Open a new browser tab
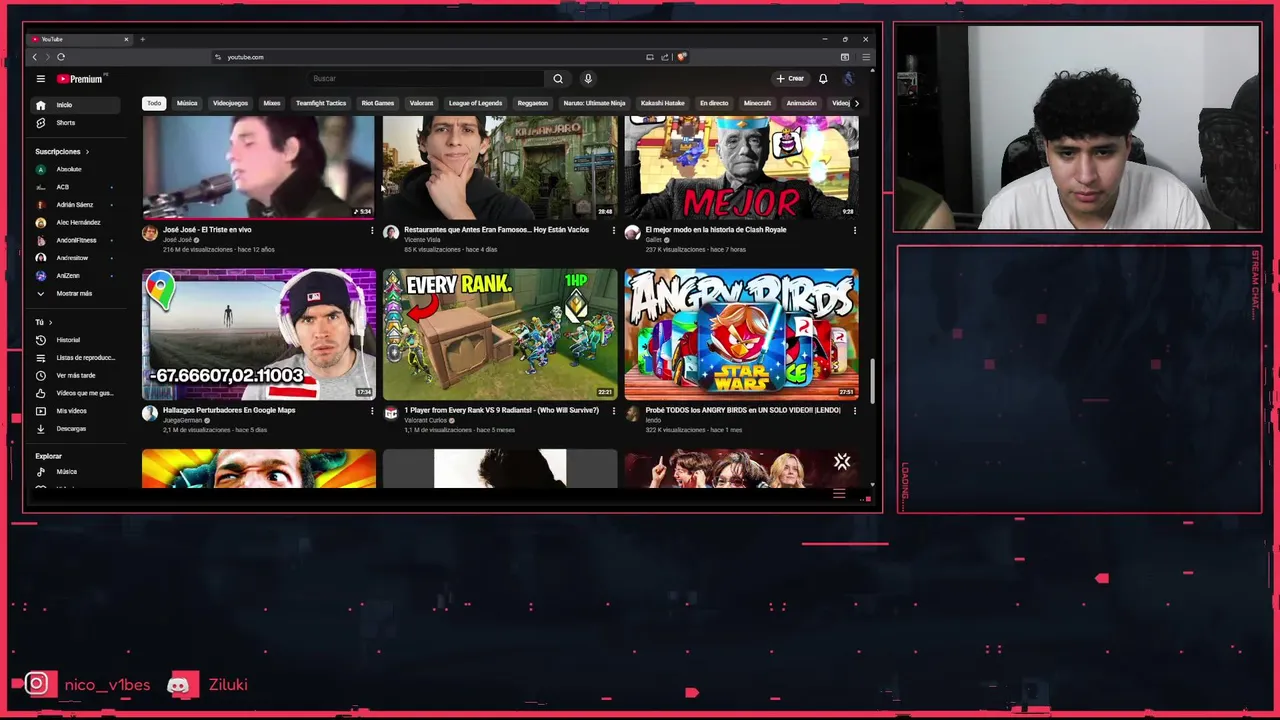1280x720 pixels. click(x=142, y=39)
